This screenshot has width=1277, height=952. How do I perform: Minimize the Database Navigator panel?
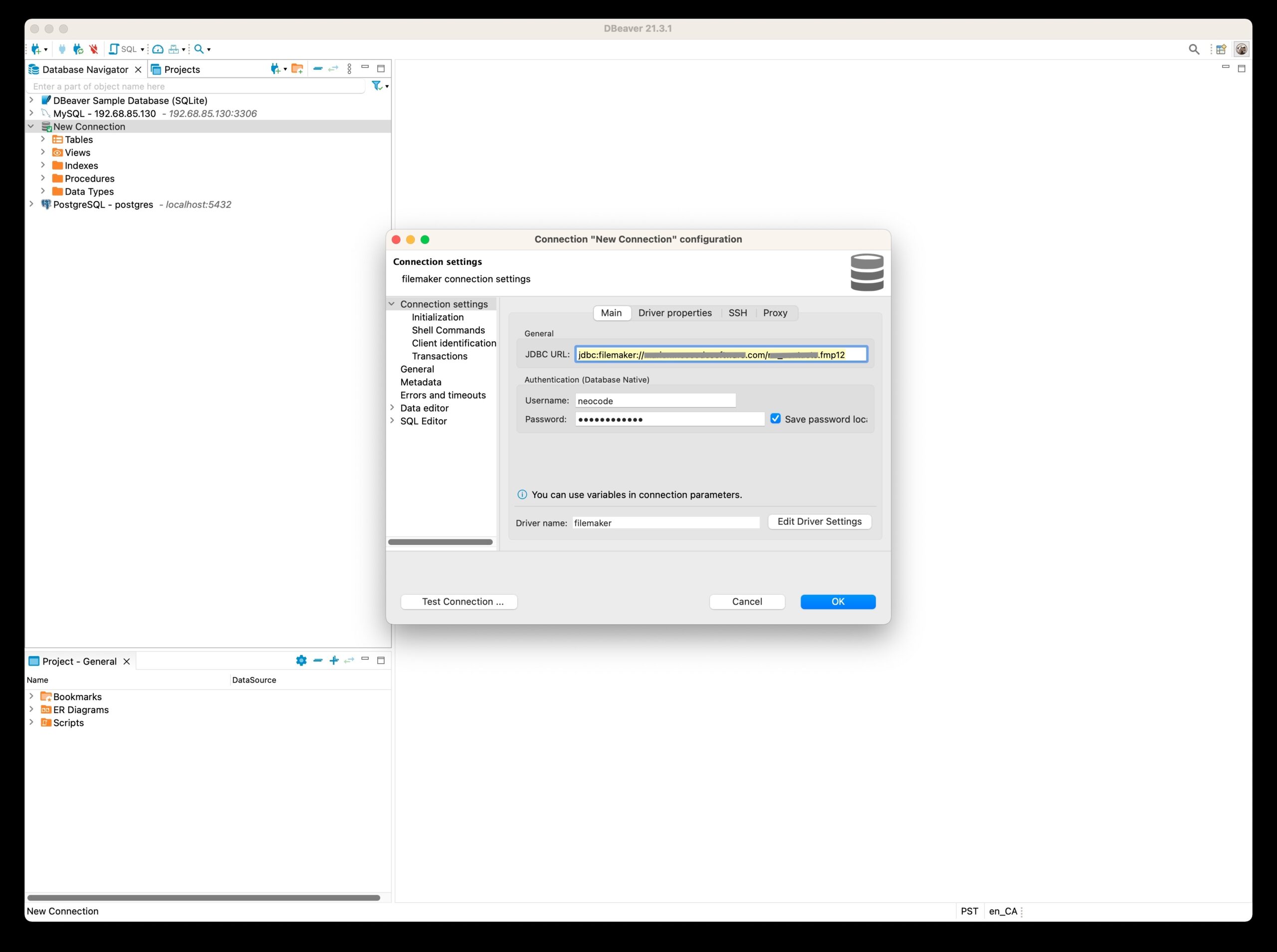click(x=365, y=67)
